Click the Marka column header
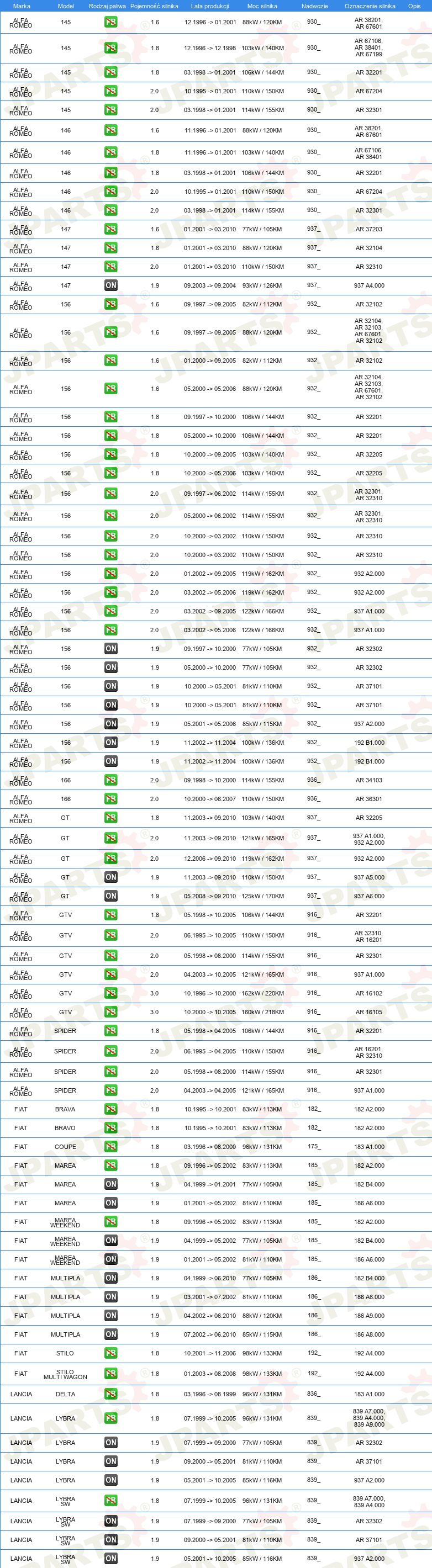432x1568 pixels. click(22, 6)
